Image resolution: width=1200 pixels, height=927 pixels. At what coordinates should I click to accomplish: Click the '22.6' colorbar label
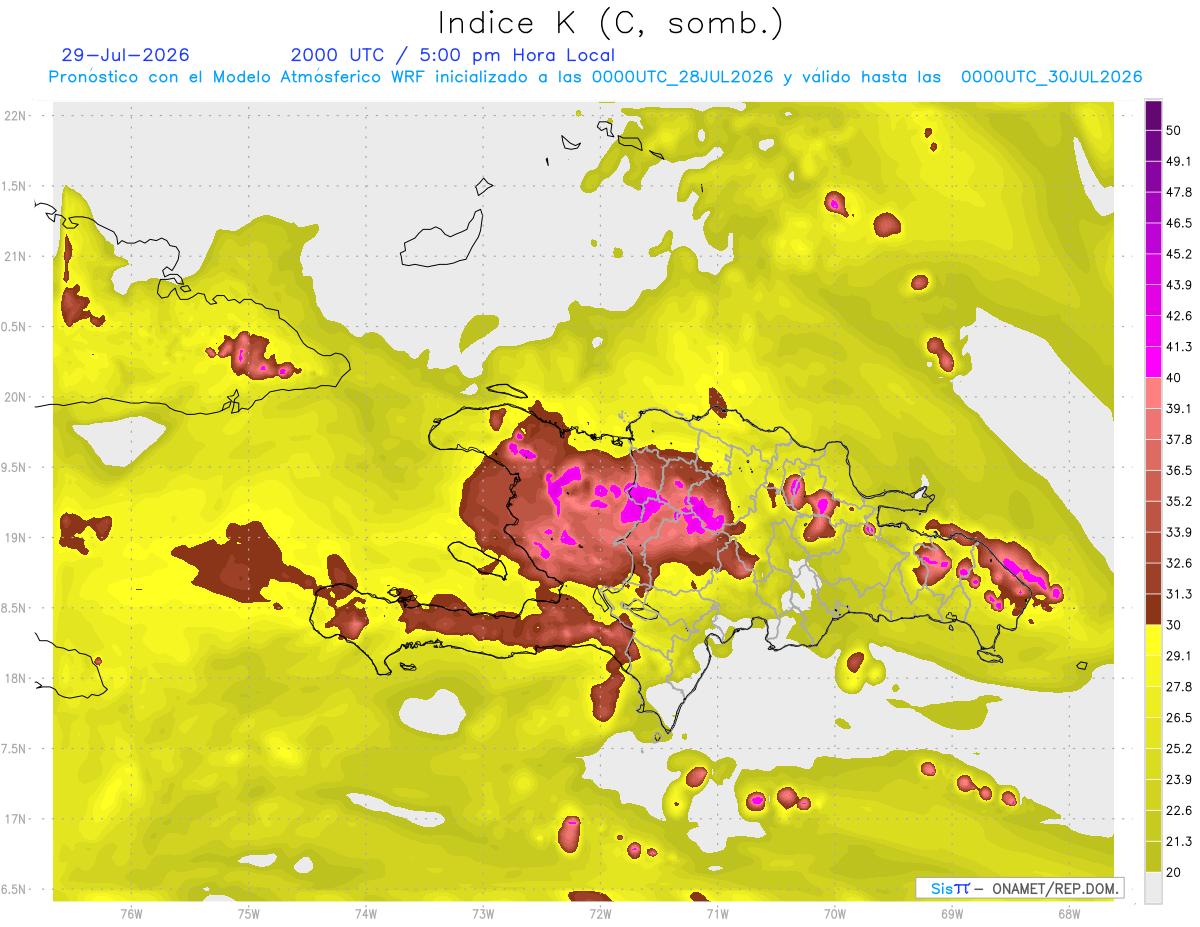[x=1179, y=810]
